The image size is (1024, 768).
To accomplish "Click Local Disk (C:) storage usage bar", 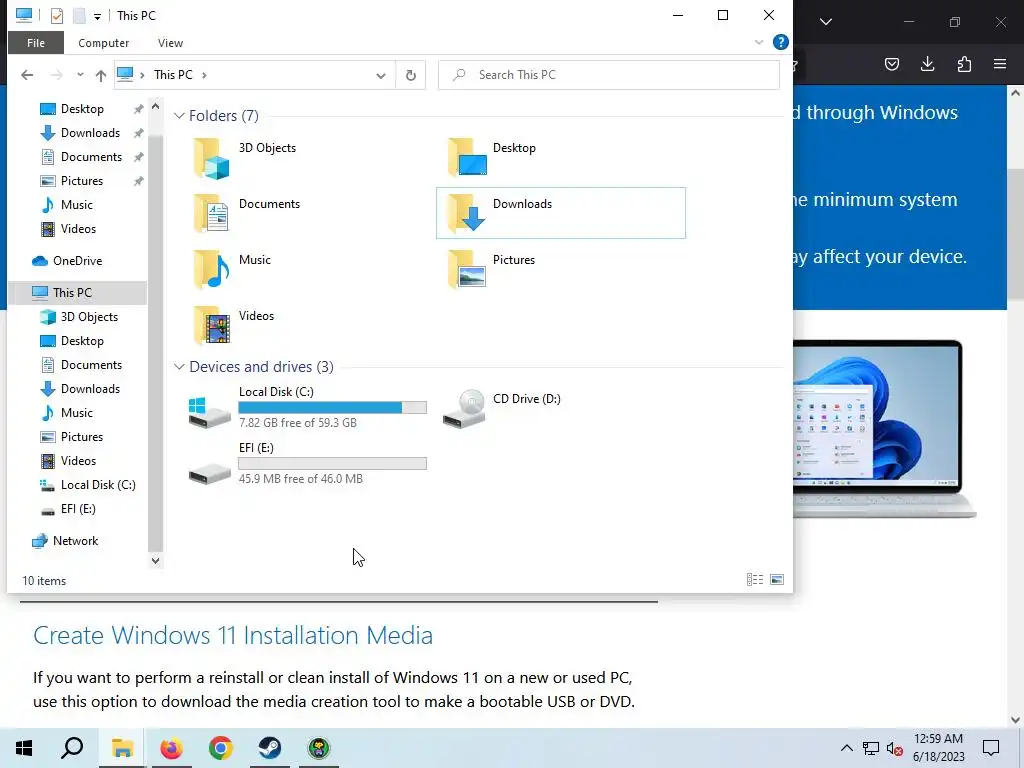I will 332,408.
